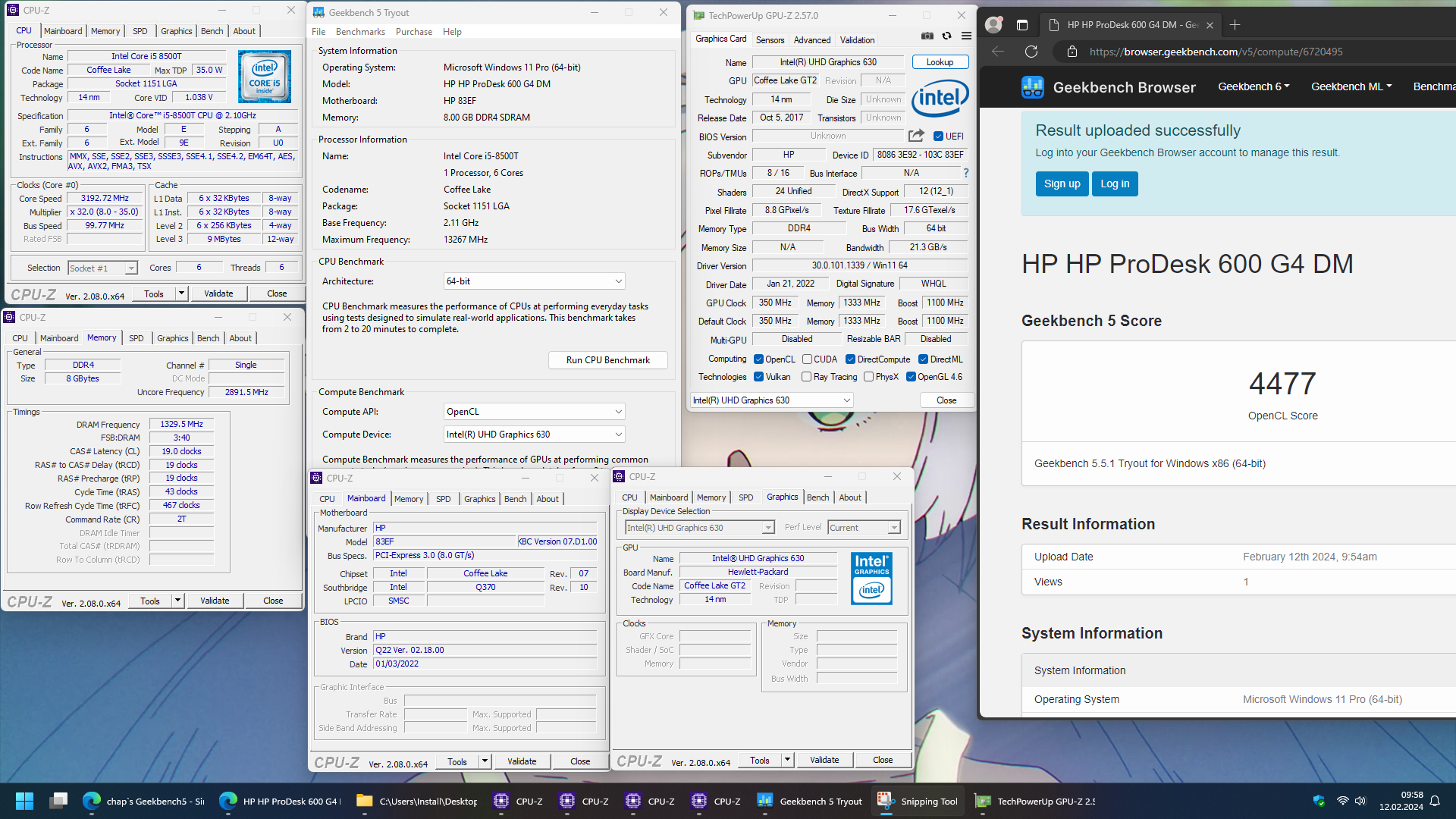
Task: Open browser tab actions menu icon
Action: click(1021, 24)
